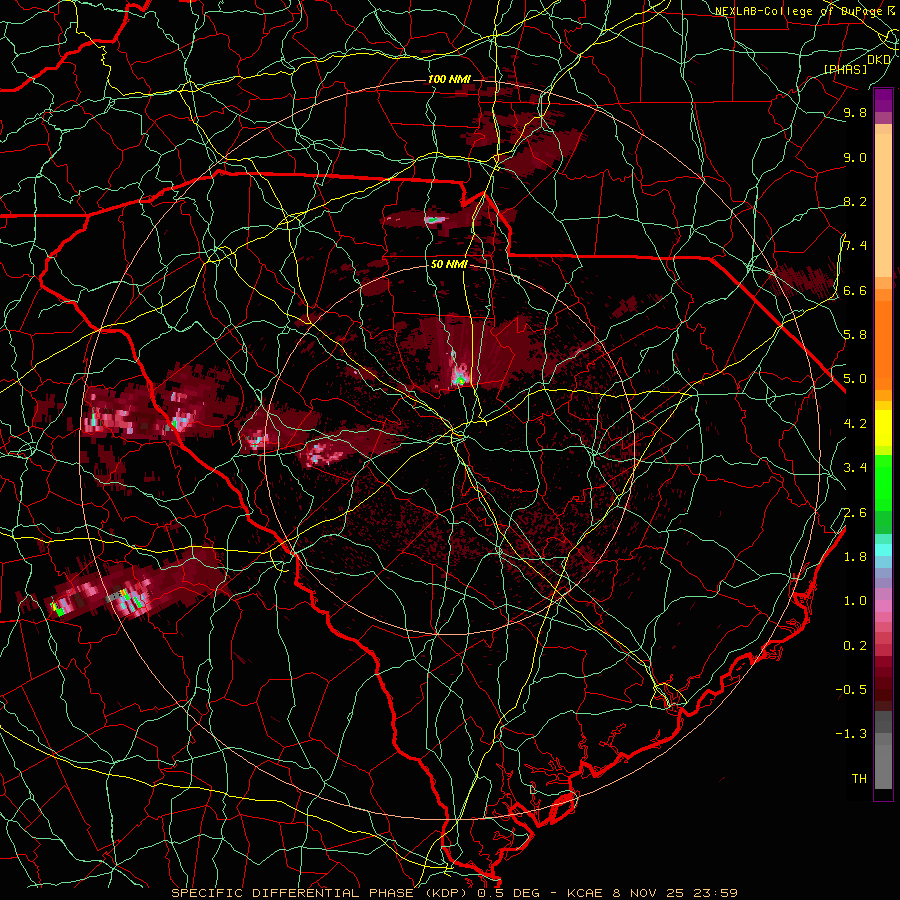Screen dimensions: 900x900
Task: Select the pink segment beside 1.0
Action: click(883, 606)
